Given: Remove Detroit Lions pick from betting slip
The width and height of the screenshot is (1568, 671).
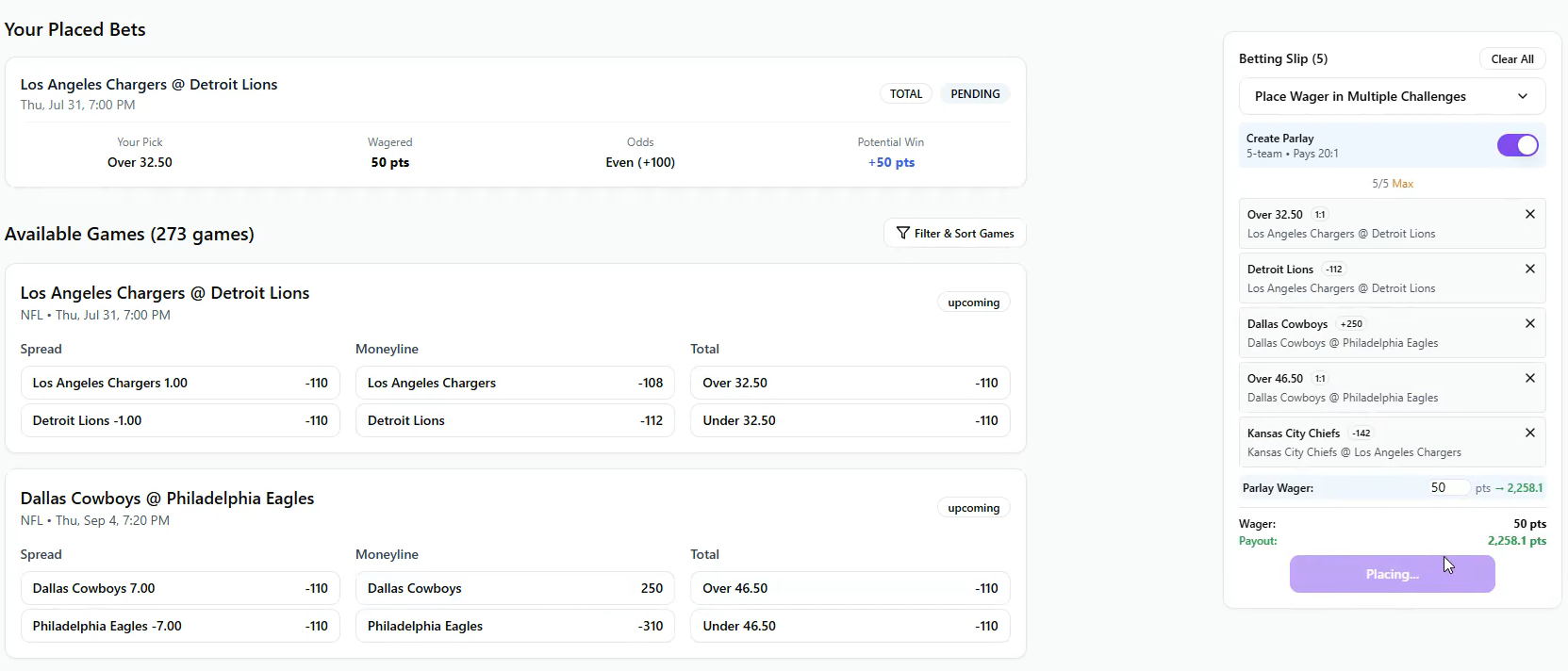Looking at the screenshot, I should pos(1529,270).
